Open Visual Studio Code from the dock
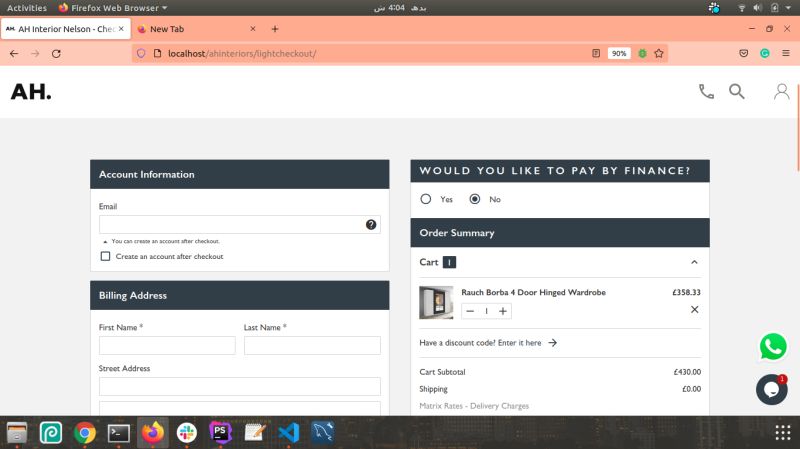The image size is (800, 449). [289, 433]
